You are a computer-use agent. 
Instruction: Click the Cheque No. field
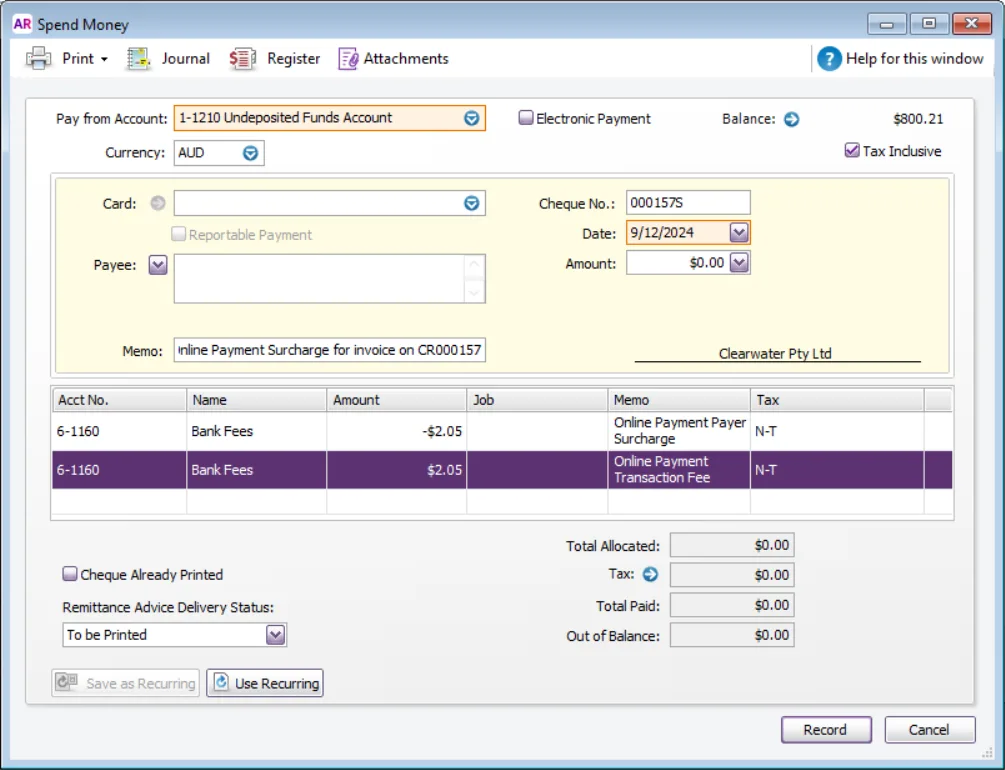(x=688, y=203)
